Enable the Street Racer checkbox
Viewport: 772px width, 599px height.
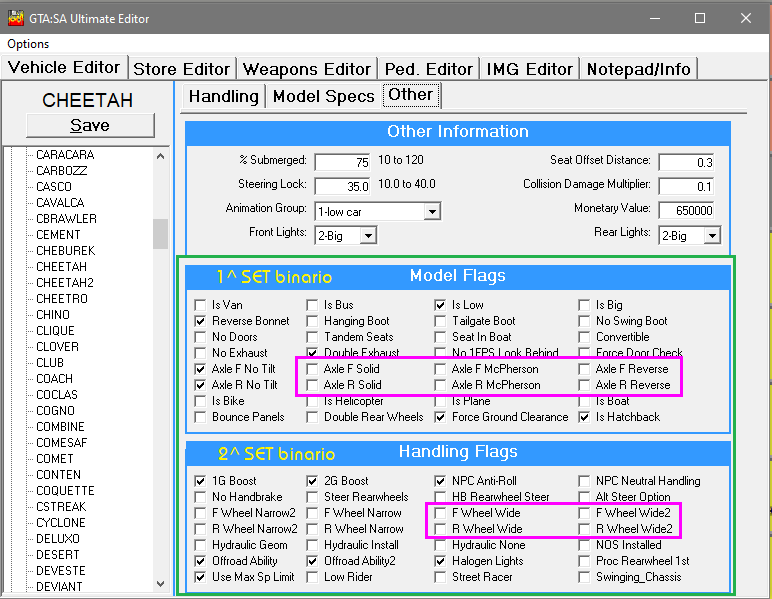click(440, 577)
